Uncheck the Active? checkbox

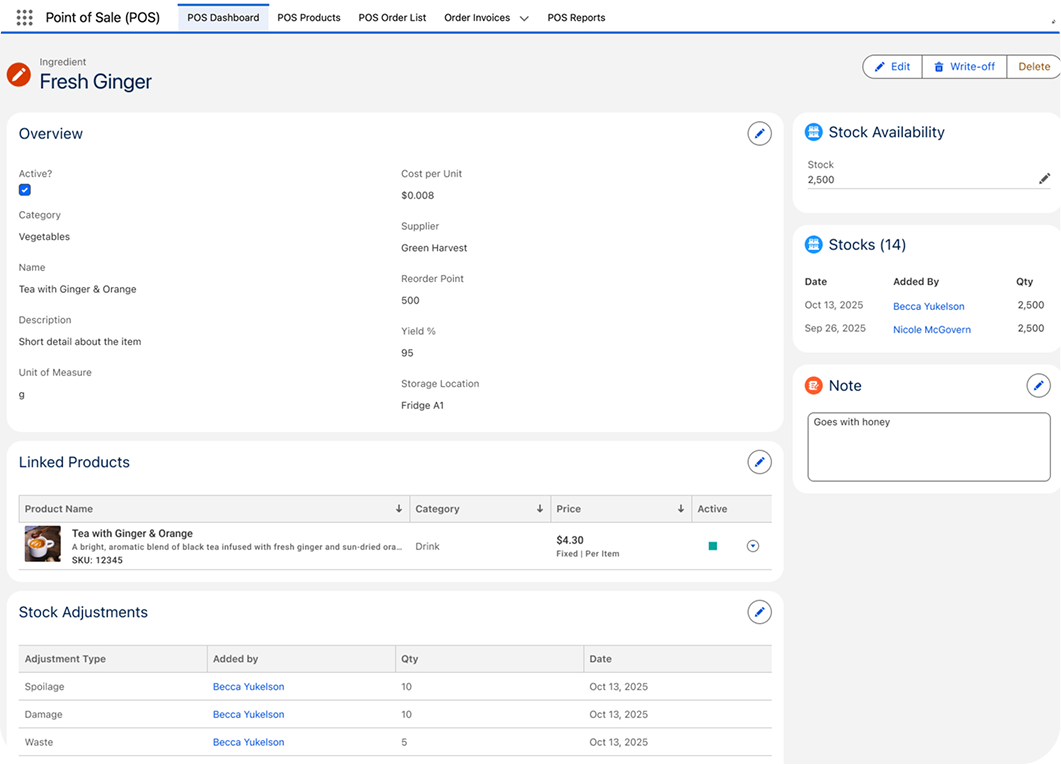coord(24,189)
